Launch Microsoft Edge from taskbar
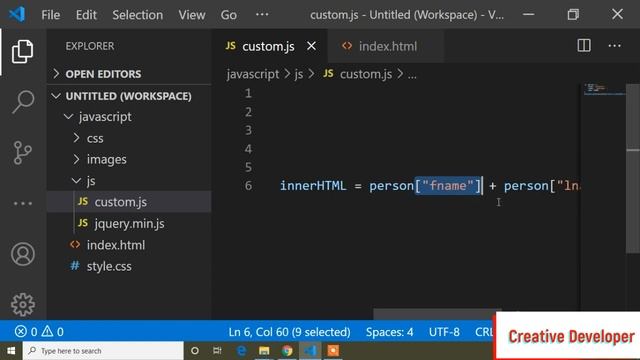The width and height of the screenshot is (640, 360). point(241,351)
